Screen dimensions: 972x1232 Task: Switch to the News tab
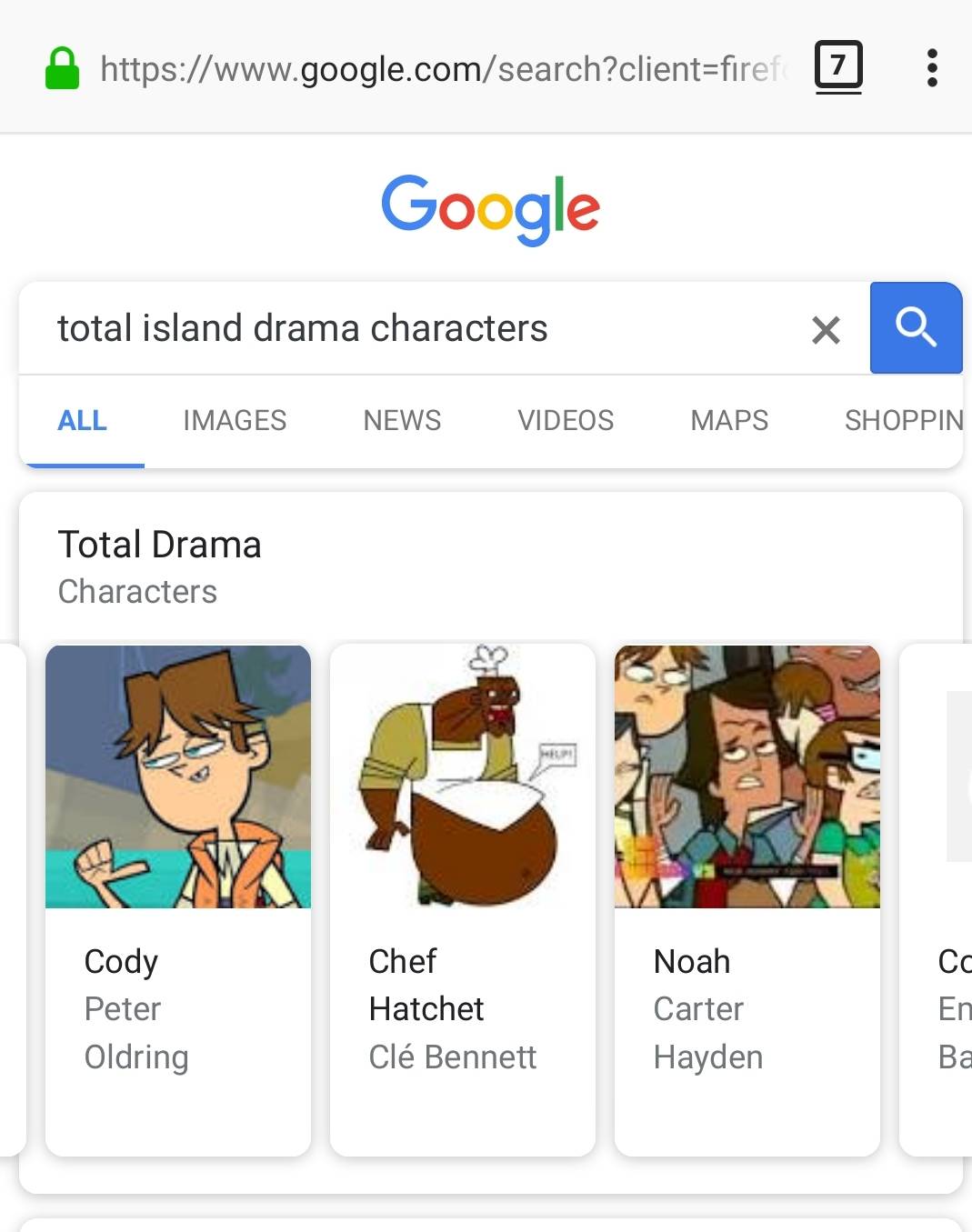[x=402, y=420]
